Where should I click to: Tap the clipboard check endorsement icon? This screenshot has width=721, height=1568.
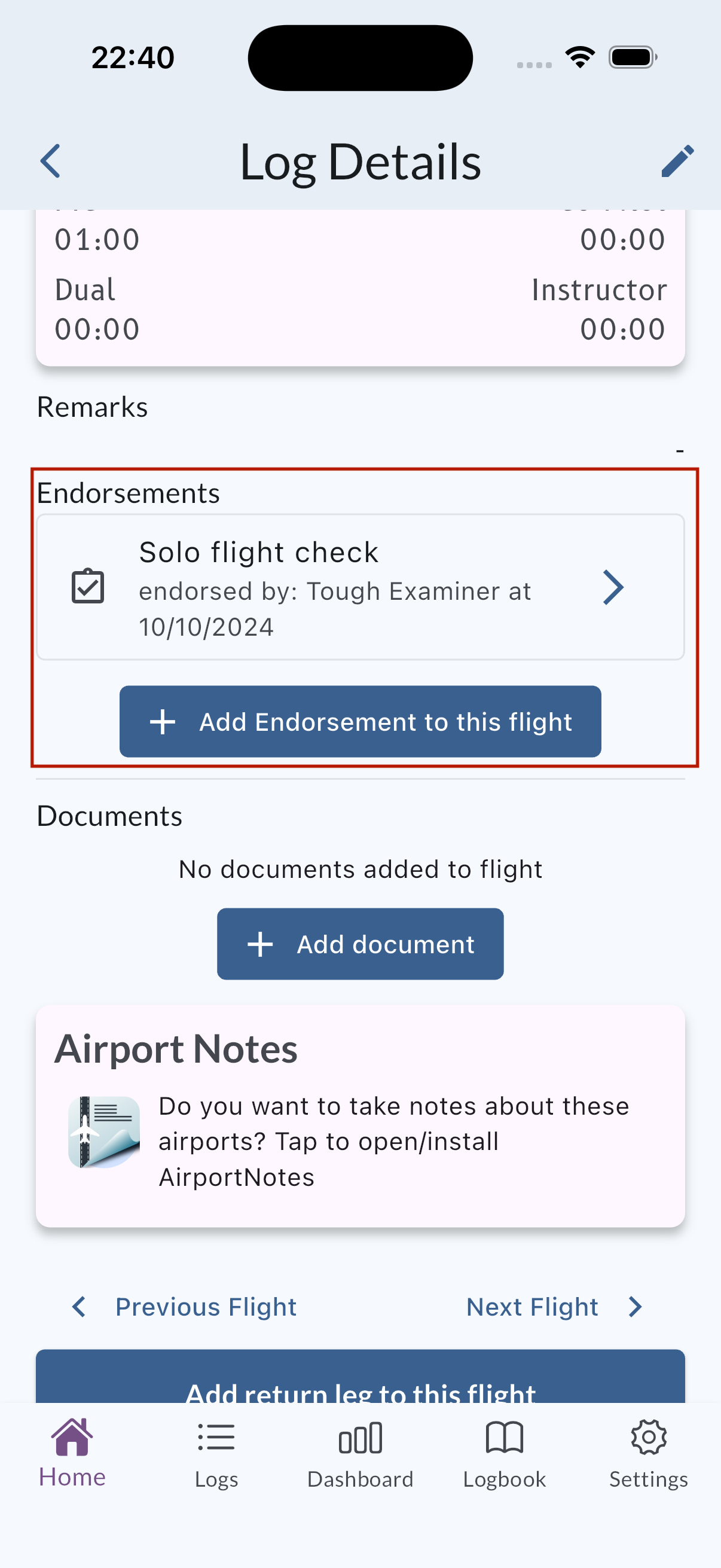coord(88,587)
